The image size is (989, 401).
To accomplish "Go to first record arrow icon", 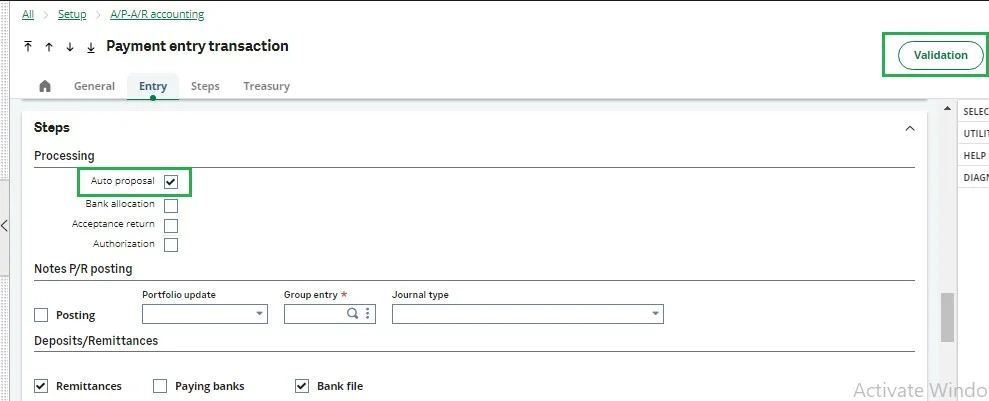I will pos(28,47).
